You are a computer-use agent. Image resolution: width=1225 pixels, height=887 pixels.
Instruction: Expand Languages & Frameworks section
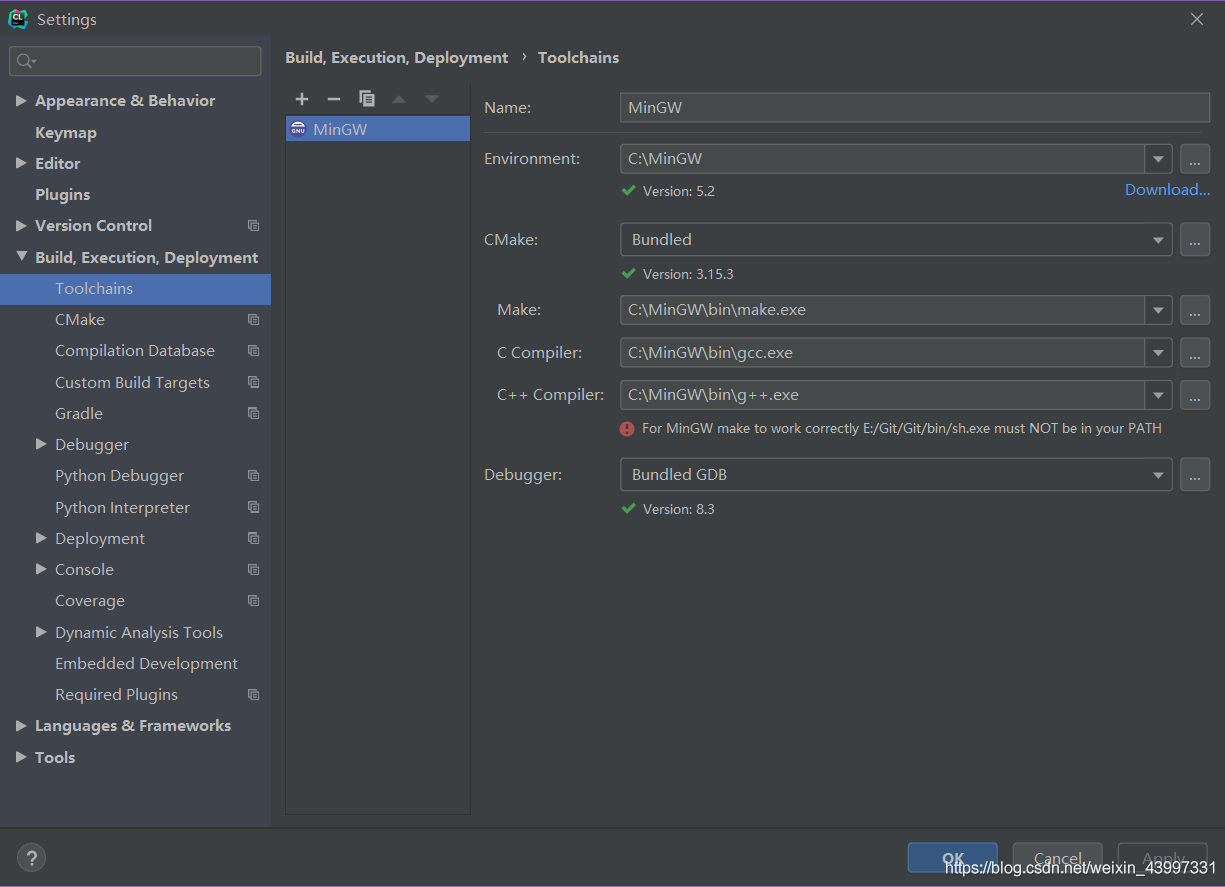(x=21, y=726)
